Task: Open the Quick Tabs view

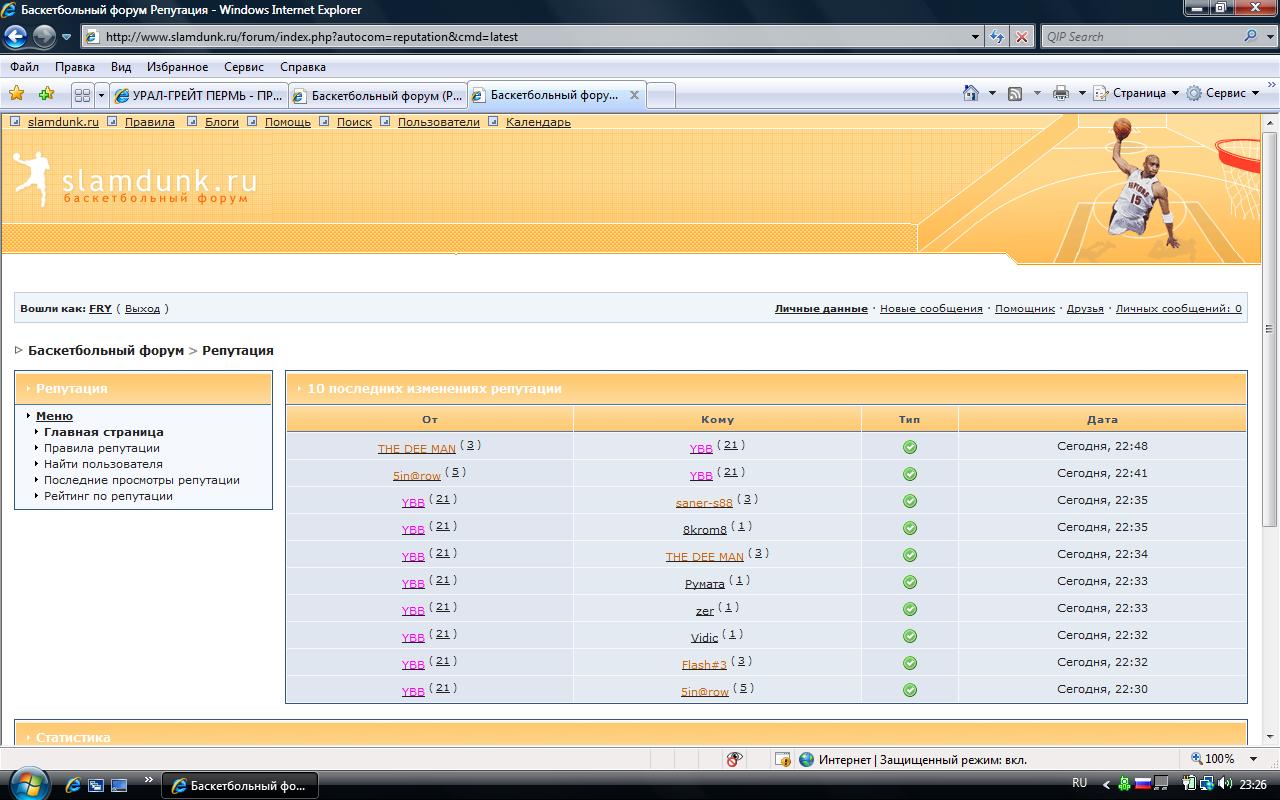Action: coord(82,95)
